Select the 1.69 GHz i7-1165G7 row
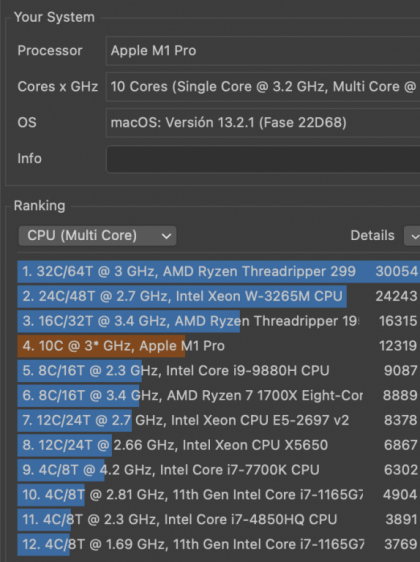Viewport: 420px width, 562px height. tap(219, 544)
